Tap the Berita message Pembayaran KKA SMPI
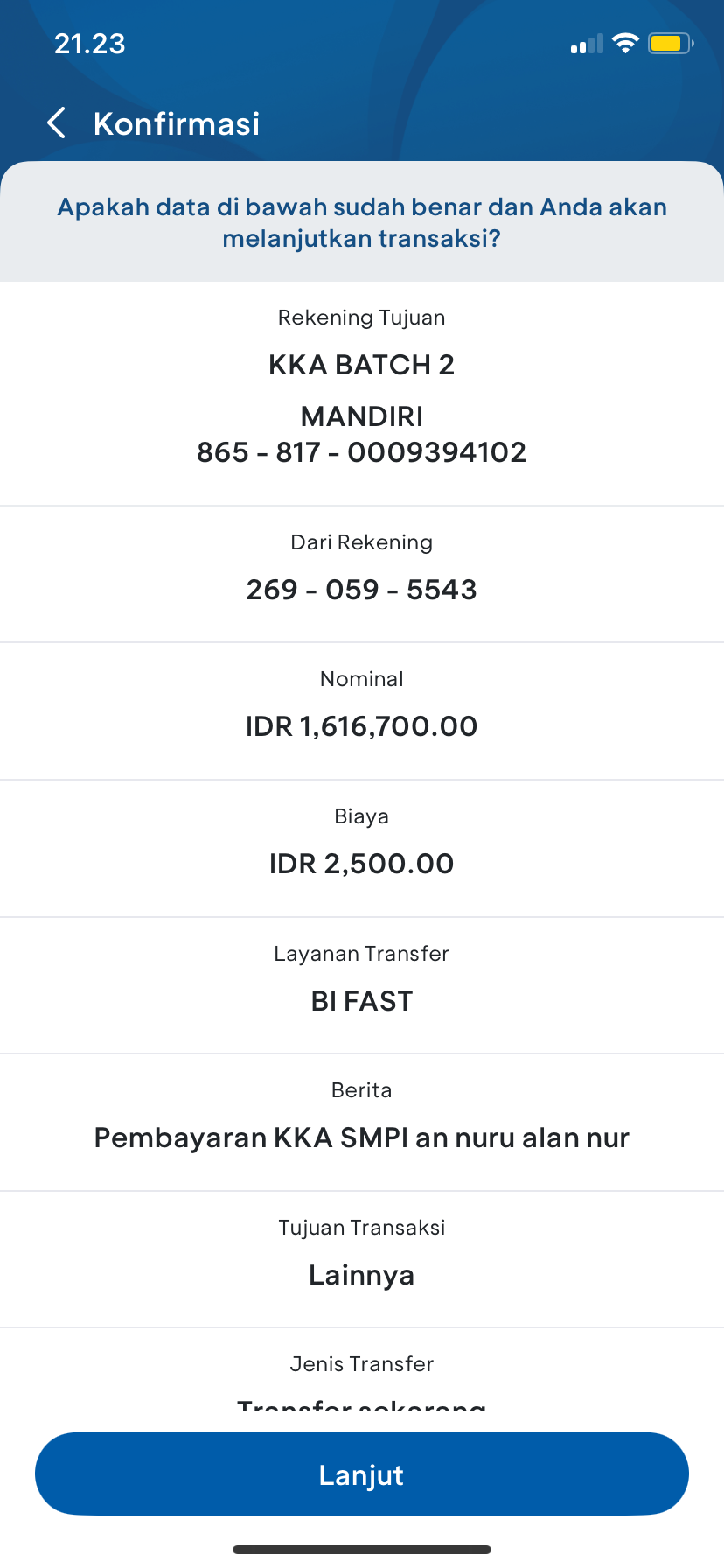The width and height of the screenshot is (724, 1568). coord(362,1137)
